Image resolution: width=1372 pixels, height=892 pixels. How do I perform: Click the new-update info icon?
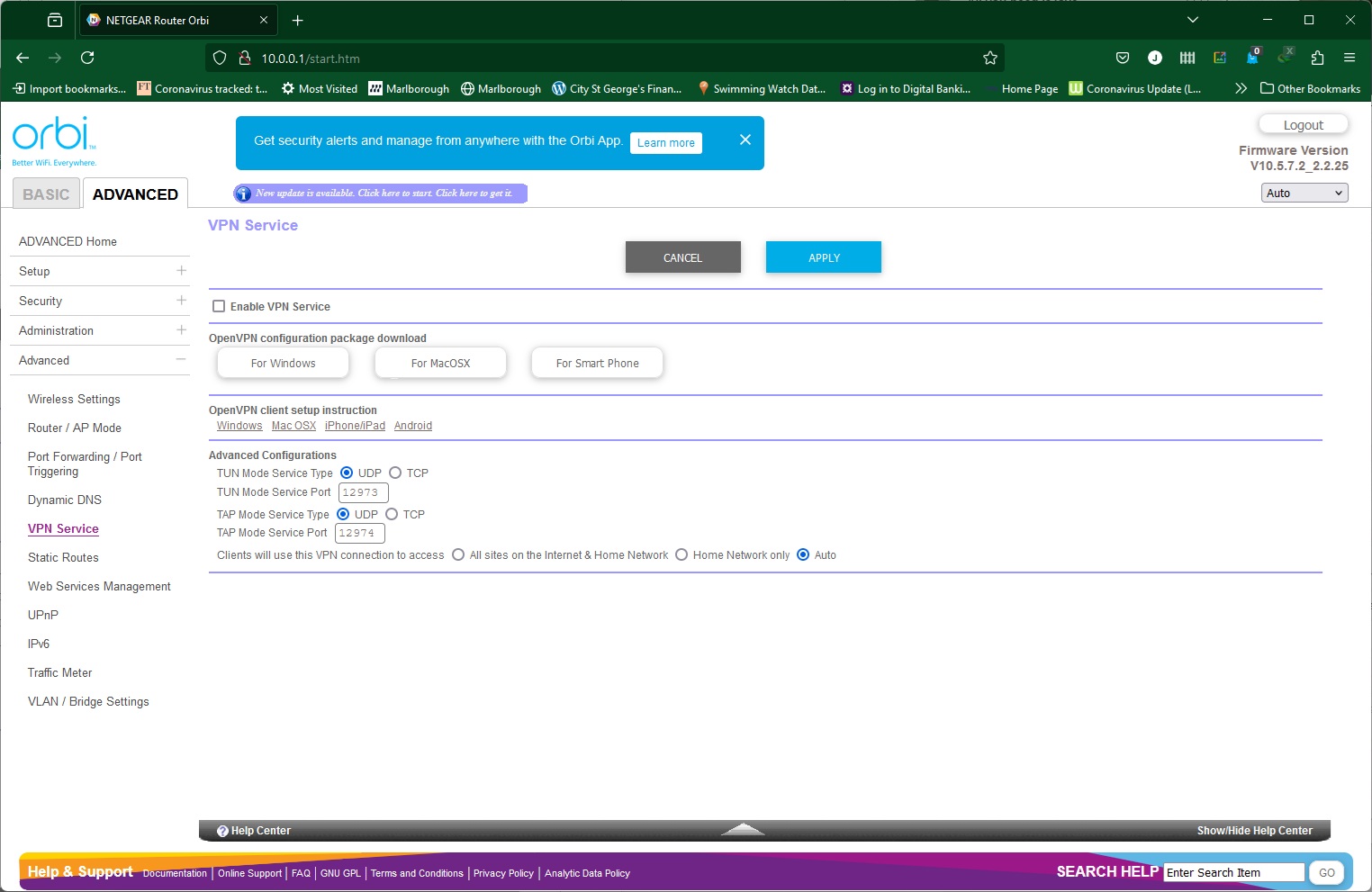pyautogui.click(x=243, y=194)
